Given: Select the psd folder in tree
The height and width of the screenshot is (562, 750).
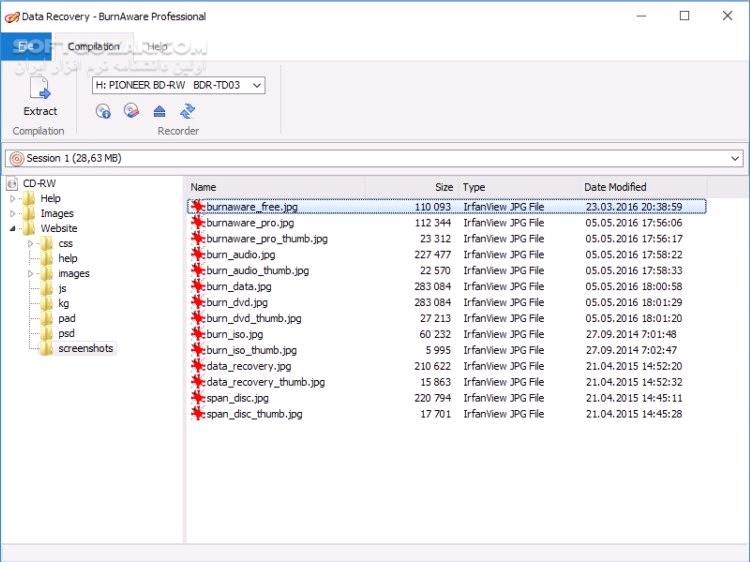Looking at the screenshot, I should [66, 333].
